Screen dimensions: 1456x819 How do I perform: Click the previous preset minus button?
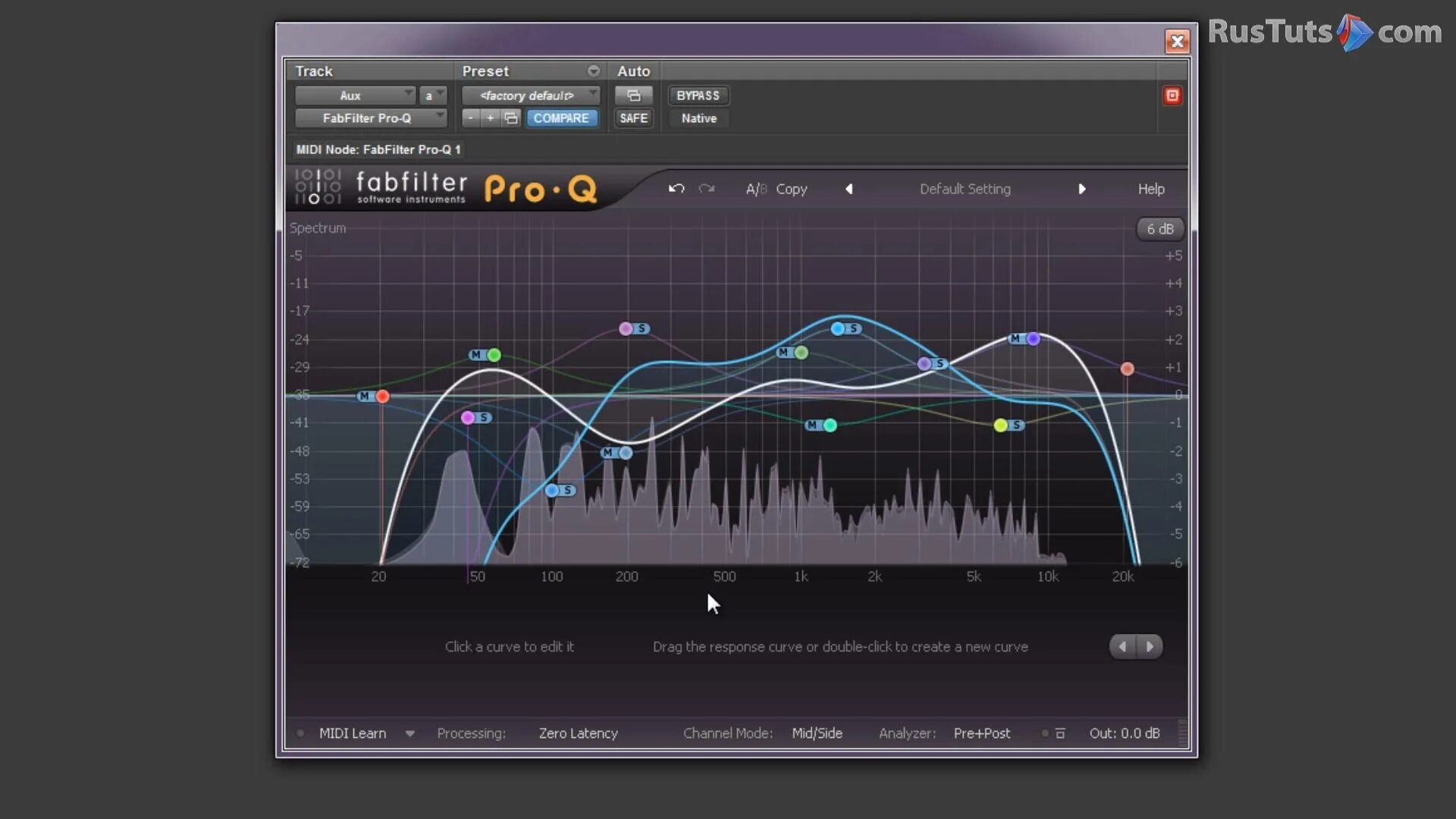coord(471,118)
